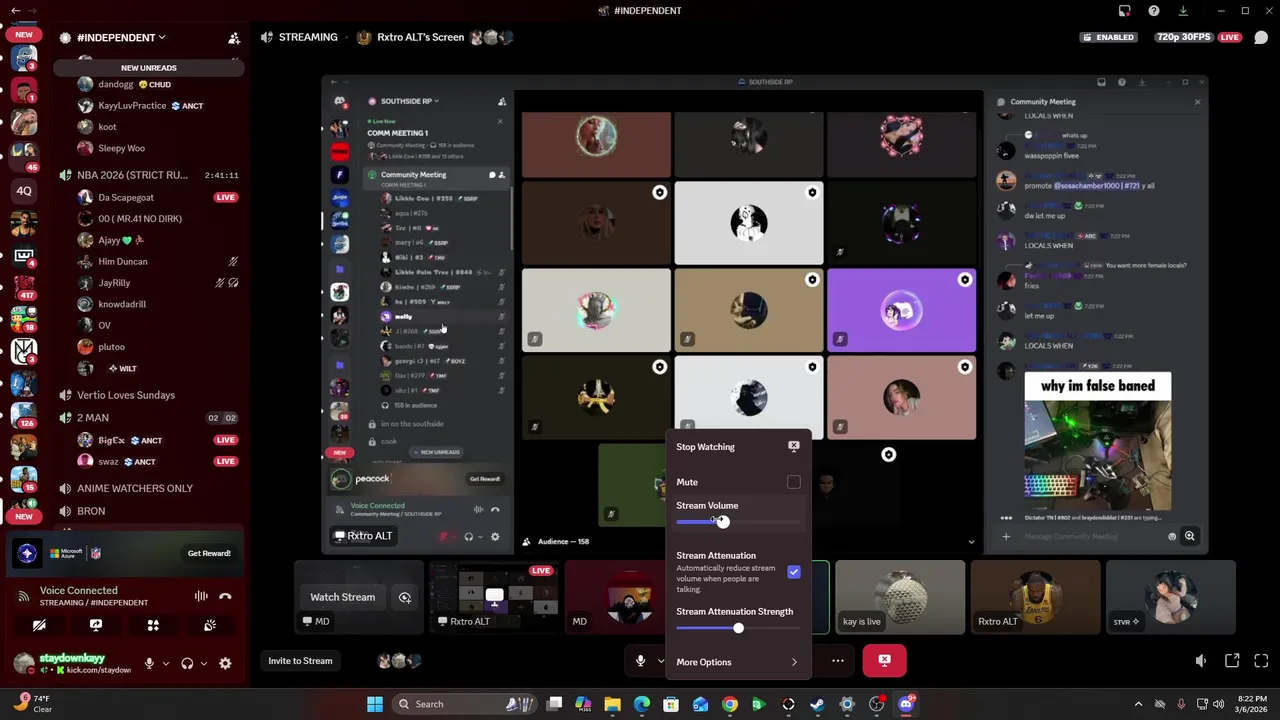Expand input device options next to microphone

[x=166, y=663]
